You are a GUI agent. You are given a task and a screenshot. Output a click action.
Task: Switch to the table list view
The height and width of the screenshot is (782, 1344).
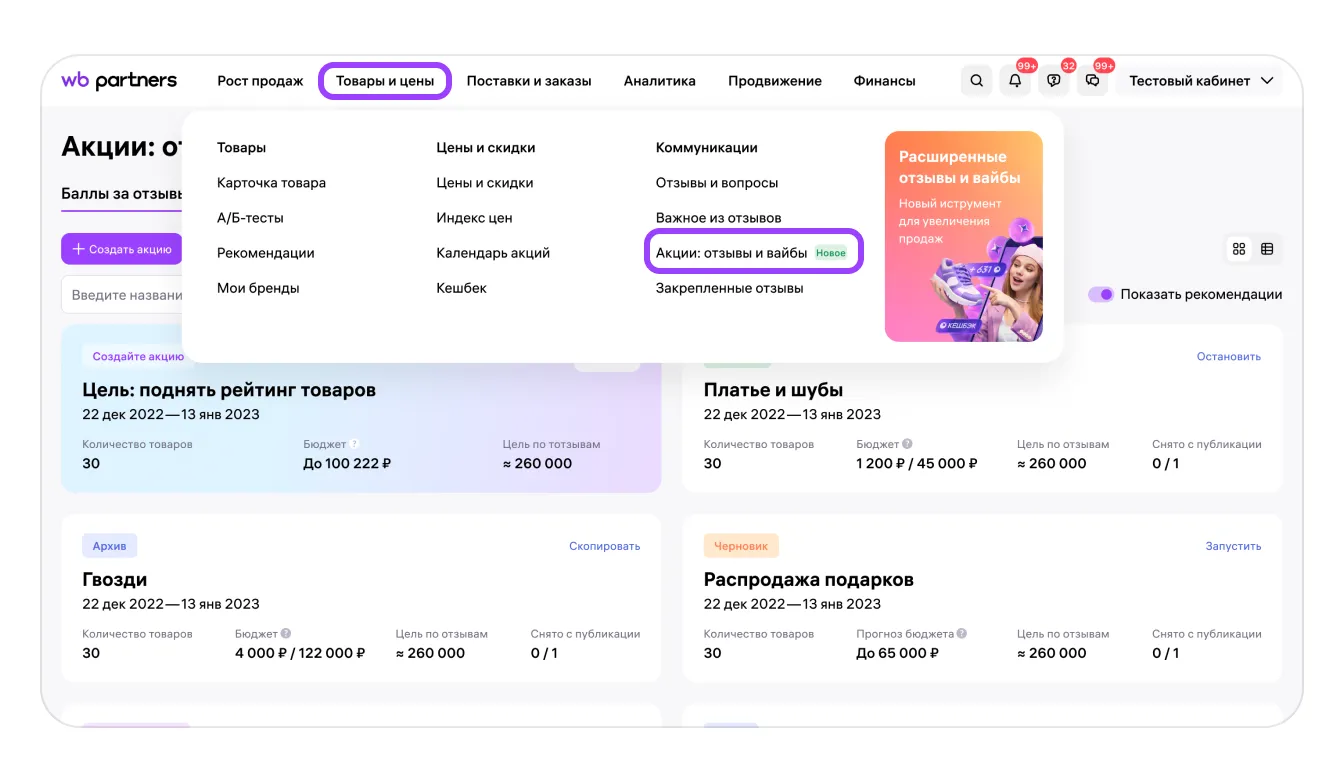[x=1267, y=249]
